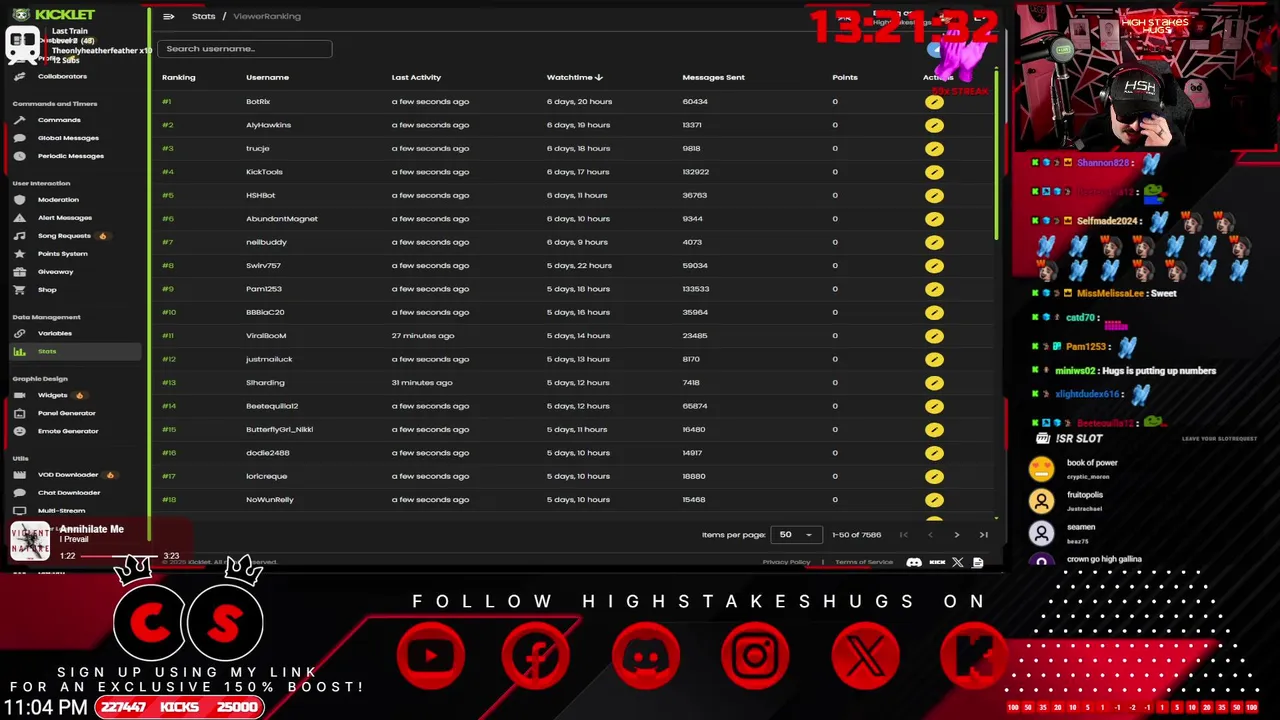1280x720 pixels.
Task: Click the Annihilate Me album thumbnail
Action: pos(30,541)
